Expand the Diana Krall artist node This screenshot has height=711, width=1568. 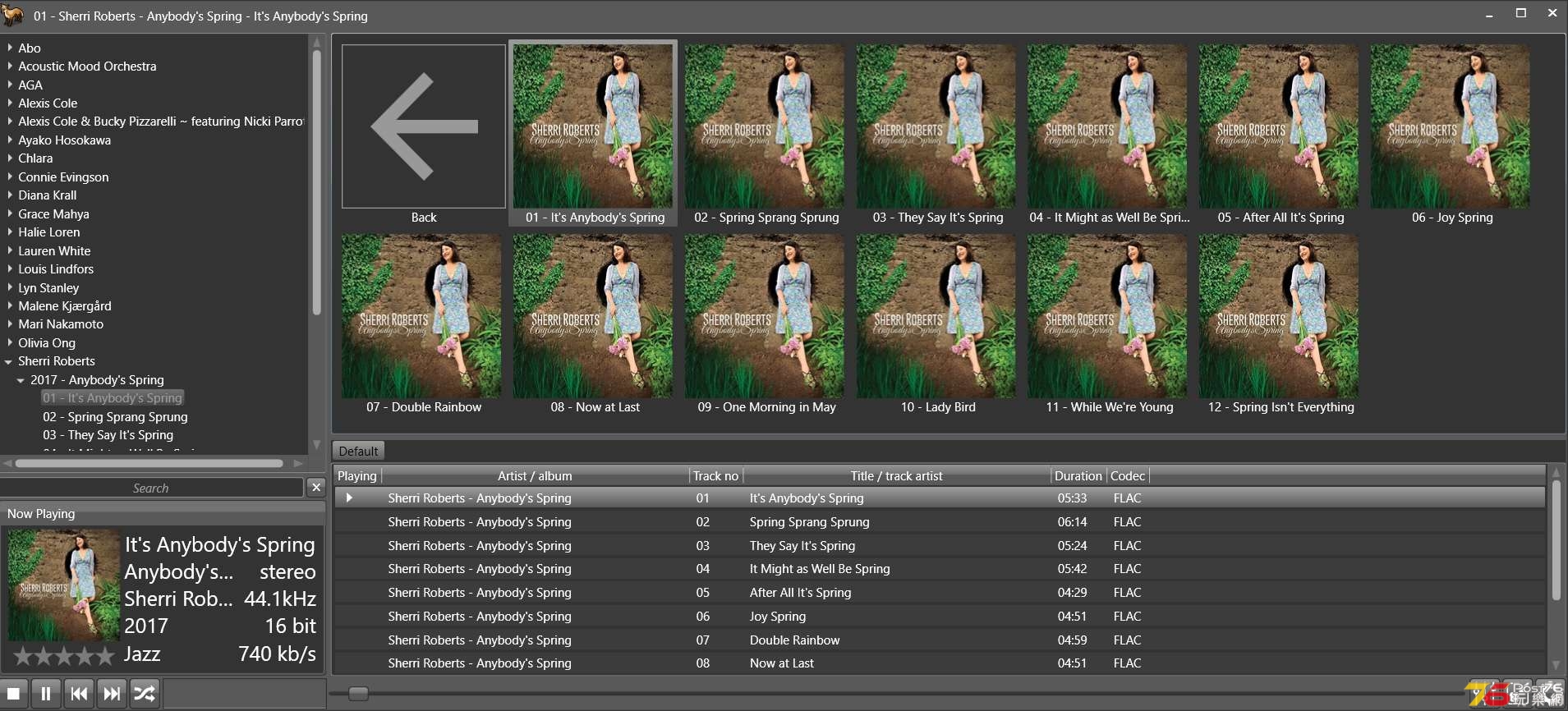[x=10, y=195]
